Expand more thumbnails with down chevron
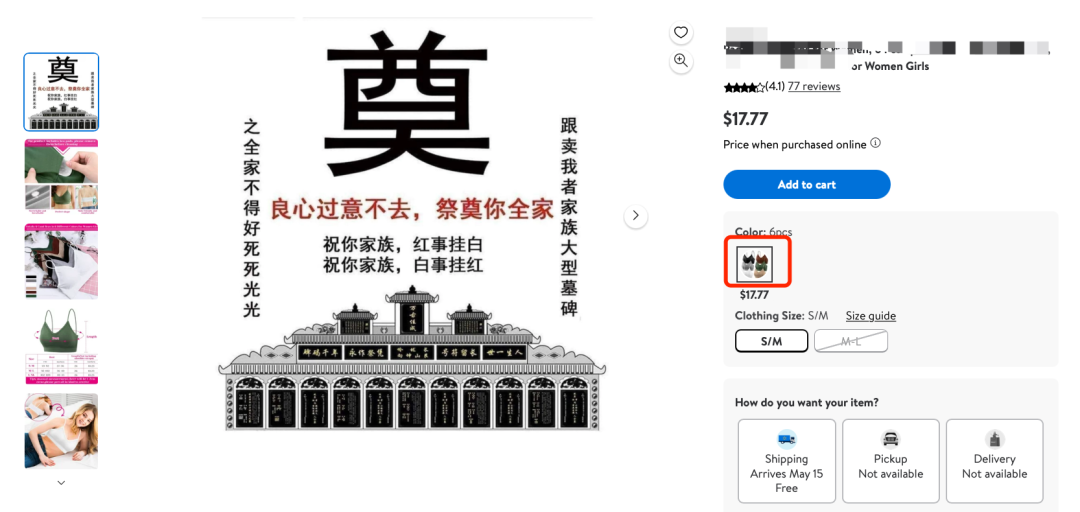 [x=61, y=482]
